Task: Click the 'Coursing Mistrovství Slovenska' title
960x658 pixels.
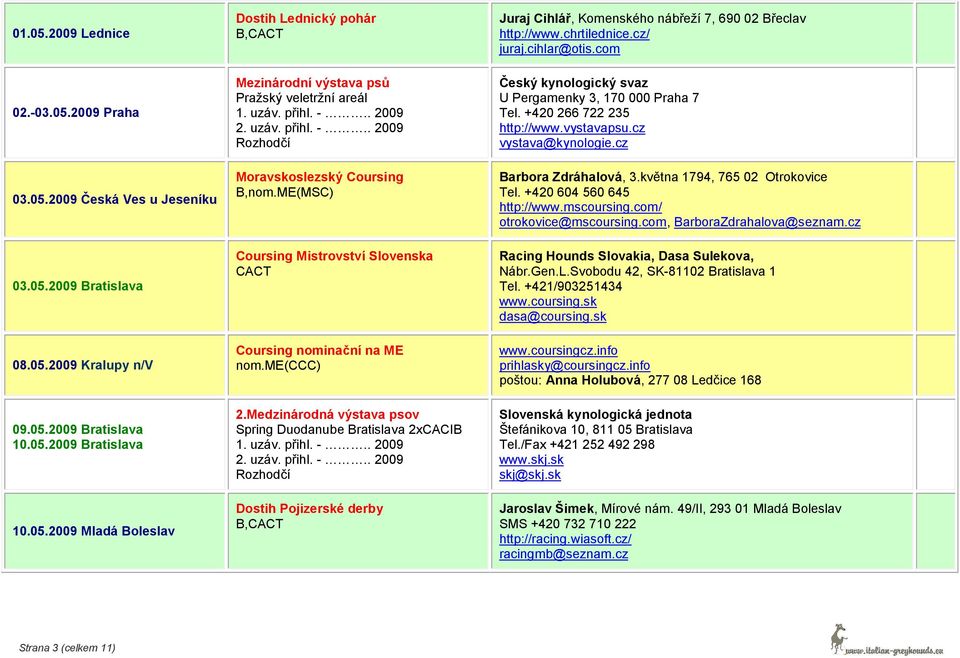Action: tap(334, 256)
